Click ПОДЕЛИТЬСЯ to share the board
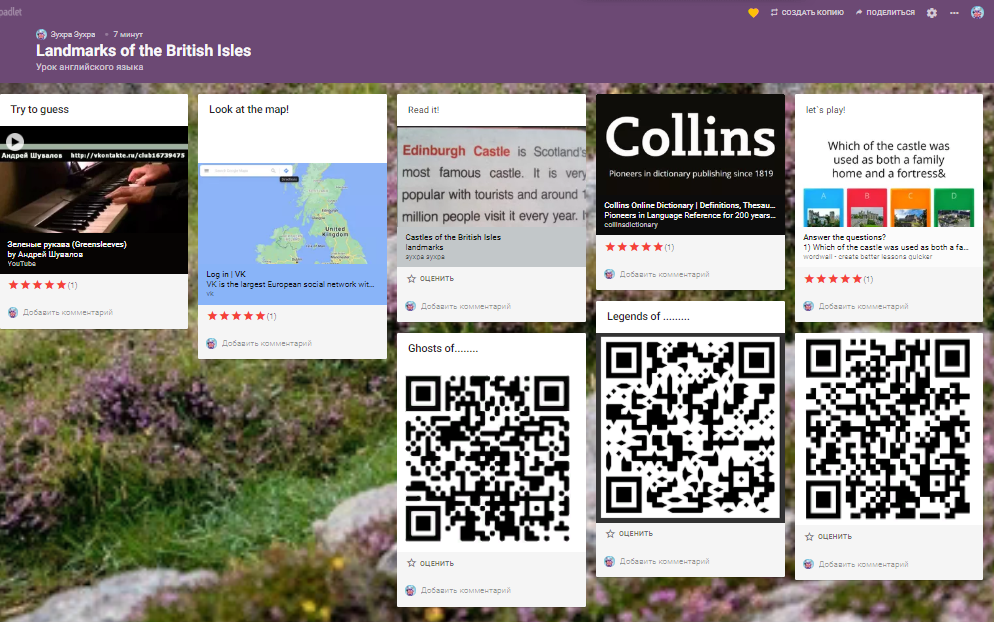The image size is (994, 622). pos(885,12)
